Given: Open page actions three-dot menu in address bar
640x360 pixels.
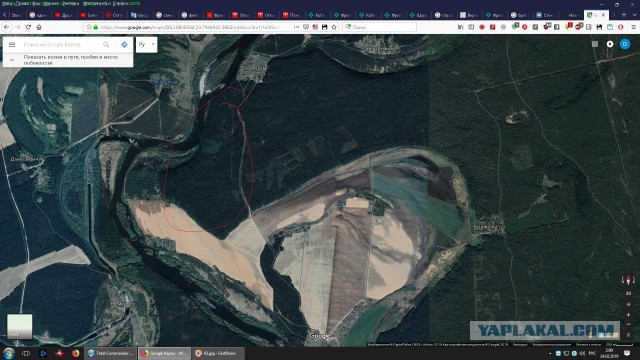Looking at the screenshot, I should (296, 27).
